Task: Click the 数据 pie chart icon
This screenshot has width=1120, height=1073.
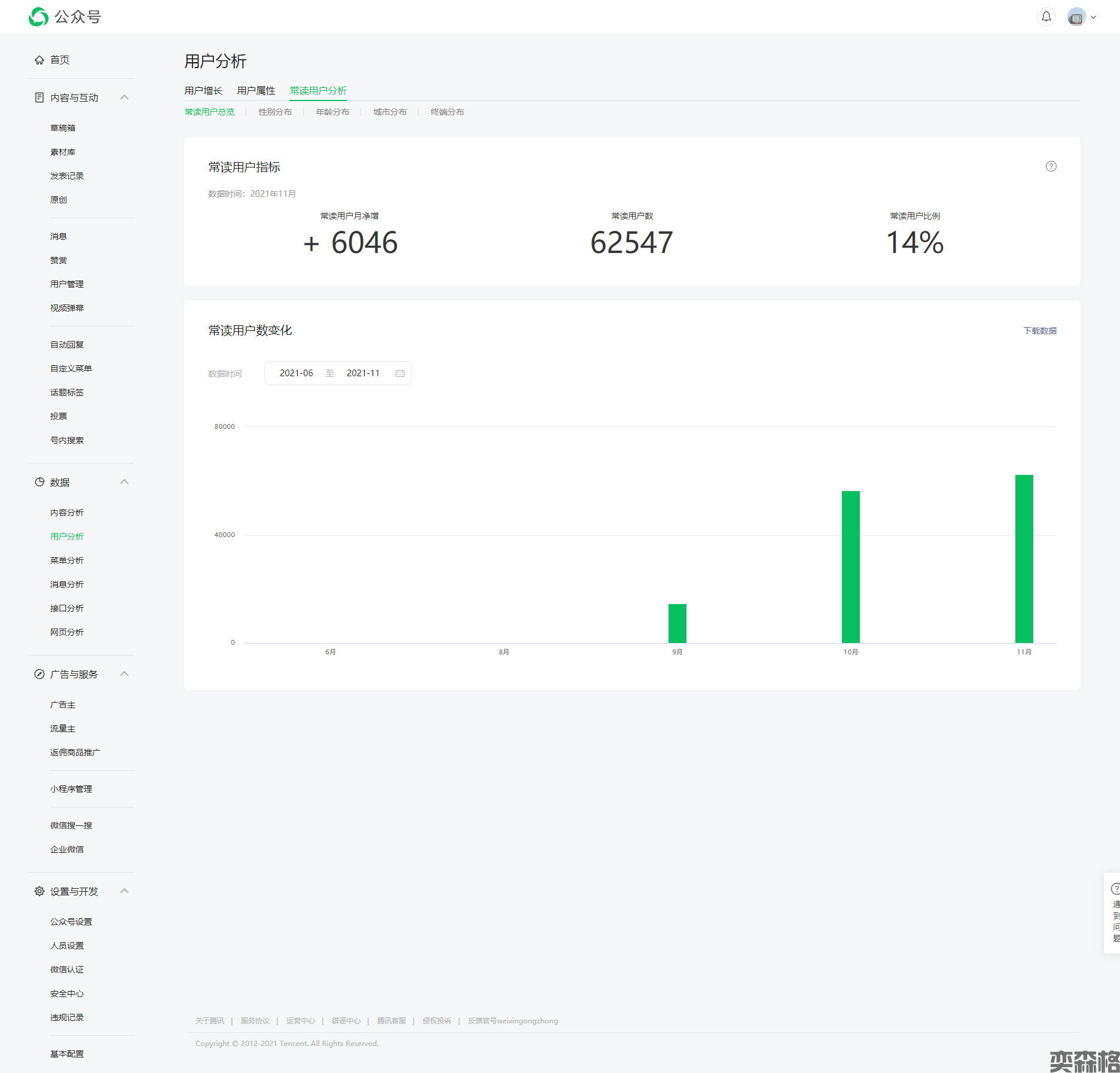Action: point(39,482)
